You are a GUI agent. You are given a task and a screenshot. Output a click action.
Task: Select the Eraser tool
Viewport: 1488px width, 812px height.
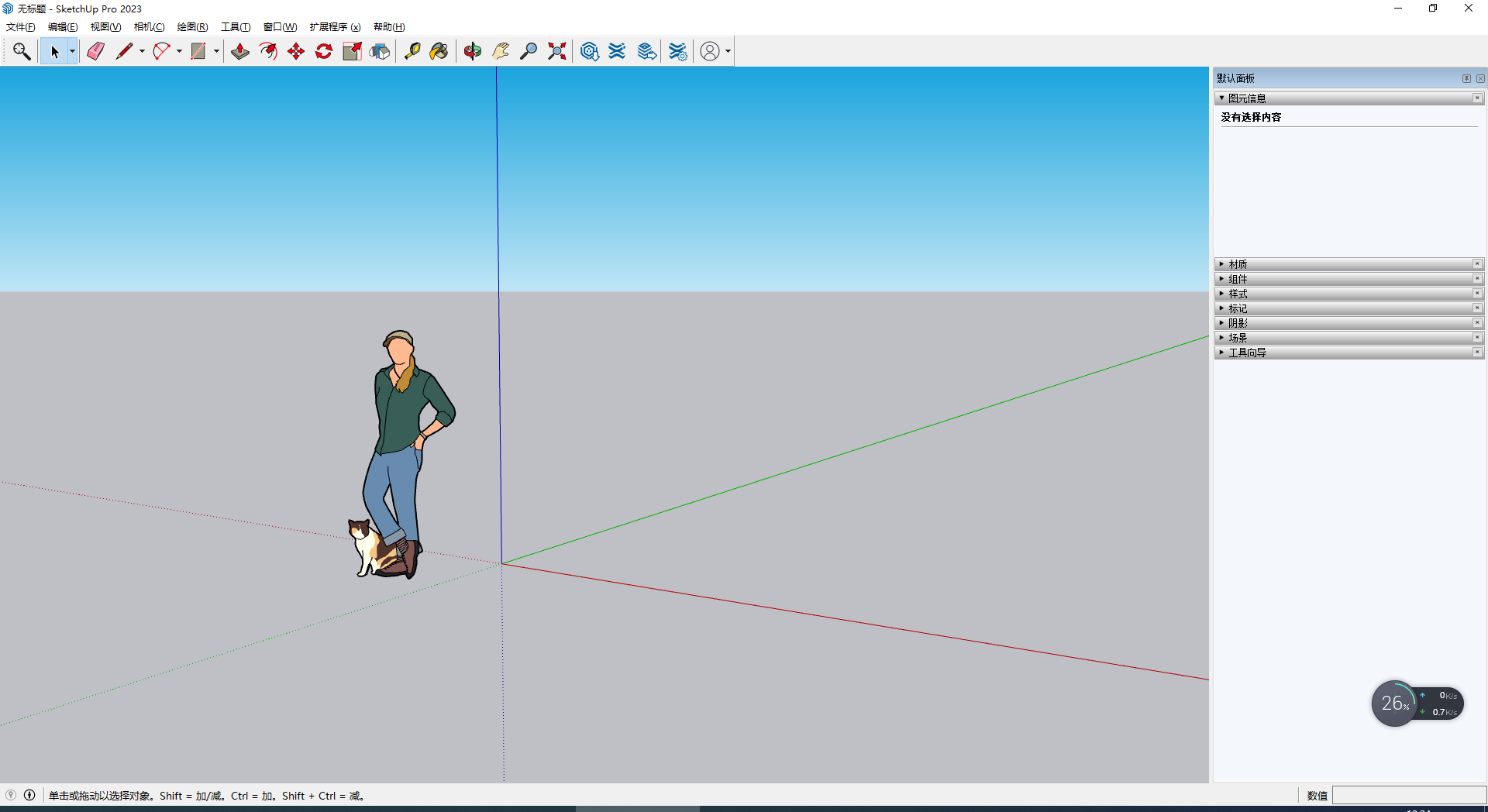(95, 51)
